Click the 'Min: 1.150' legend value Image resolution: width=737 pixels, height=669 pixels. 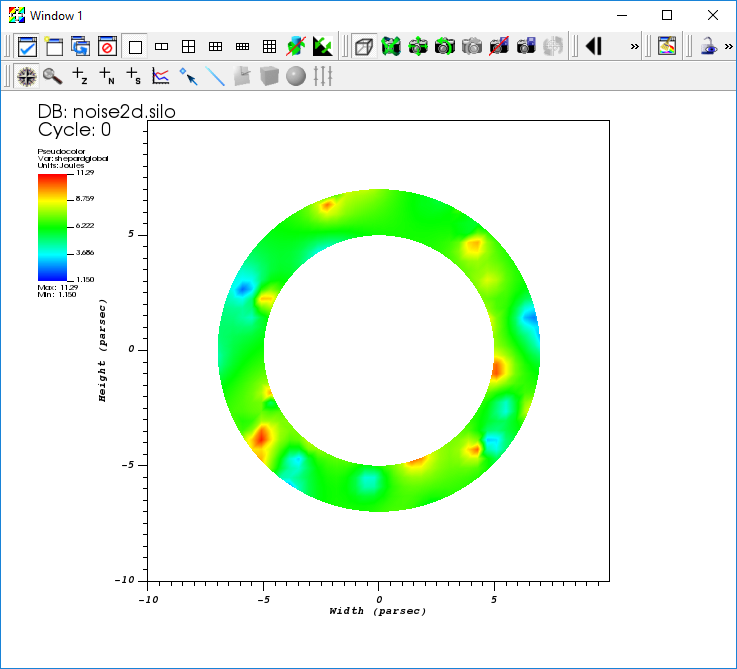(57, 294)
